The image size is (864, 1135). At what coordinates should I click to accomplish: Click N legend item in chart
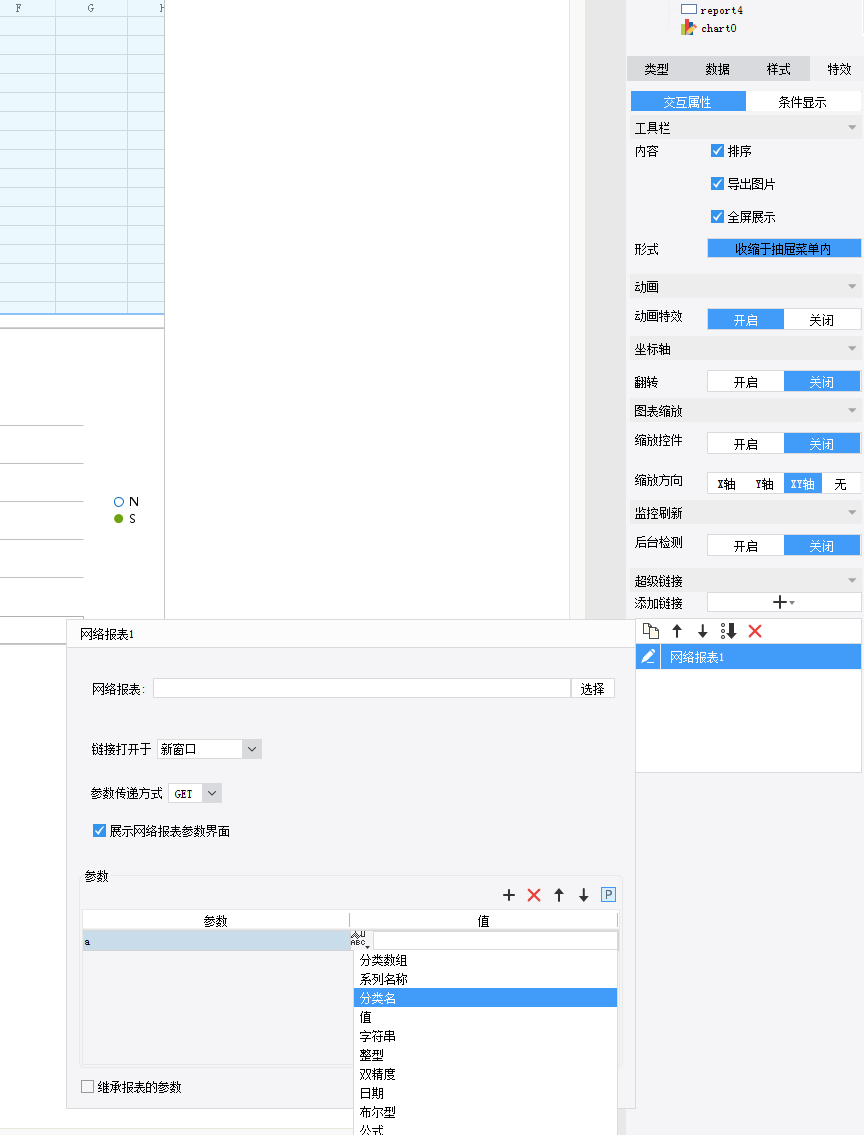(x=127, y=502)
